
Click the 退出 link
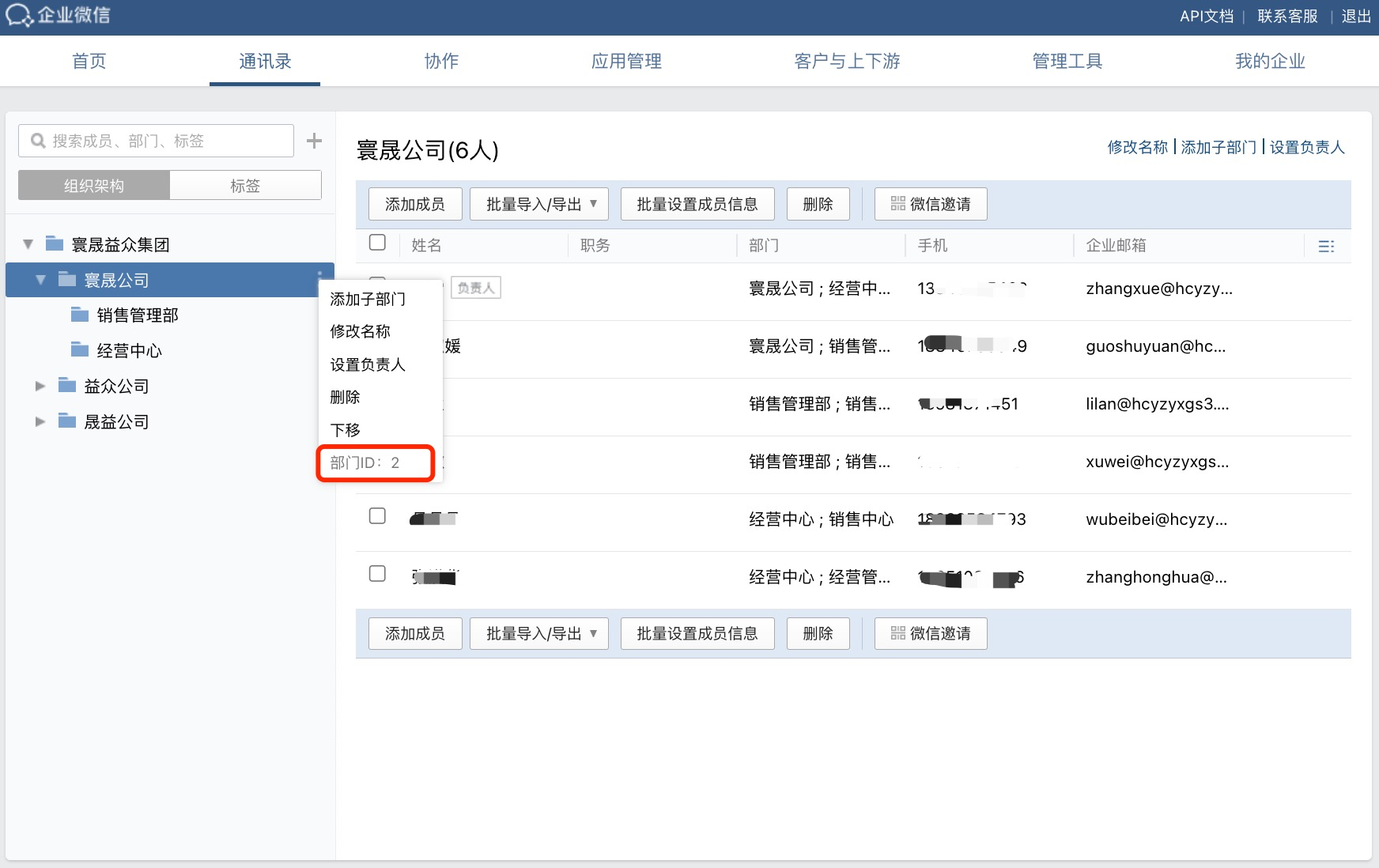pyautogui.click(x=1356, y=16)
